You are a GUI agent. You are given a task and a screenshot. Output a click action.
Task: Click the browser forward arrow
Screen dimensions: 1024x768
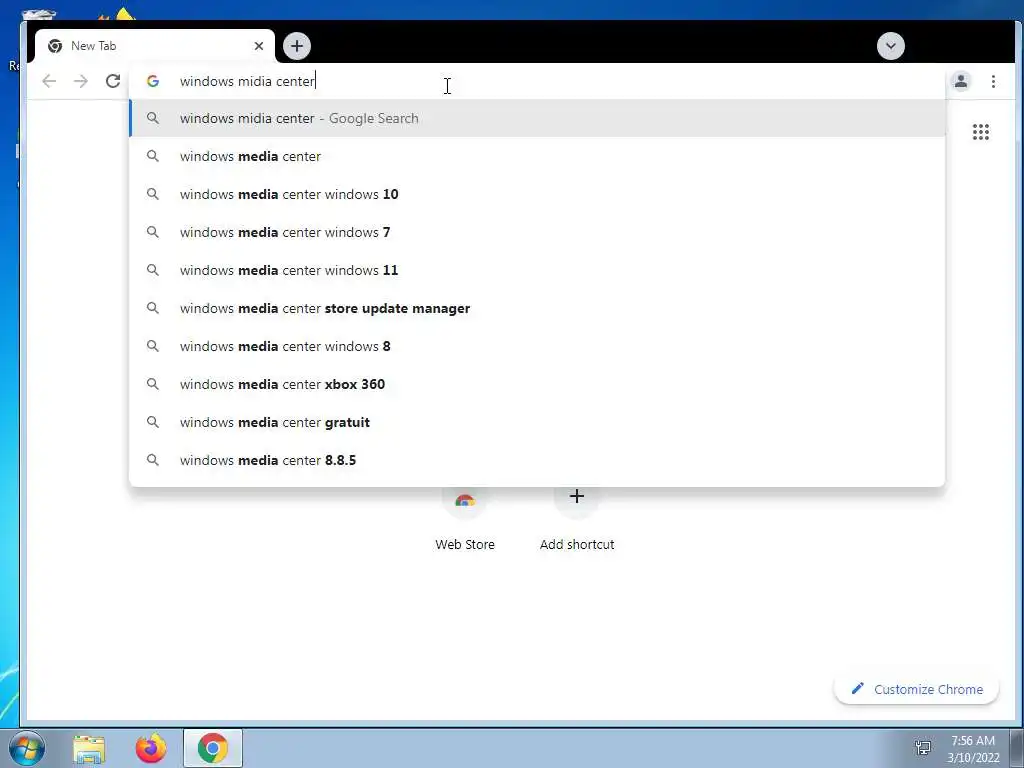click(x=81, y=81)
